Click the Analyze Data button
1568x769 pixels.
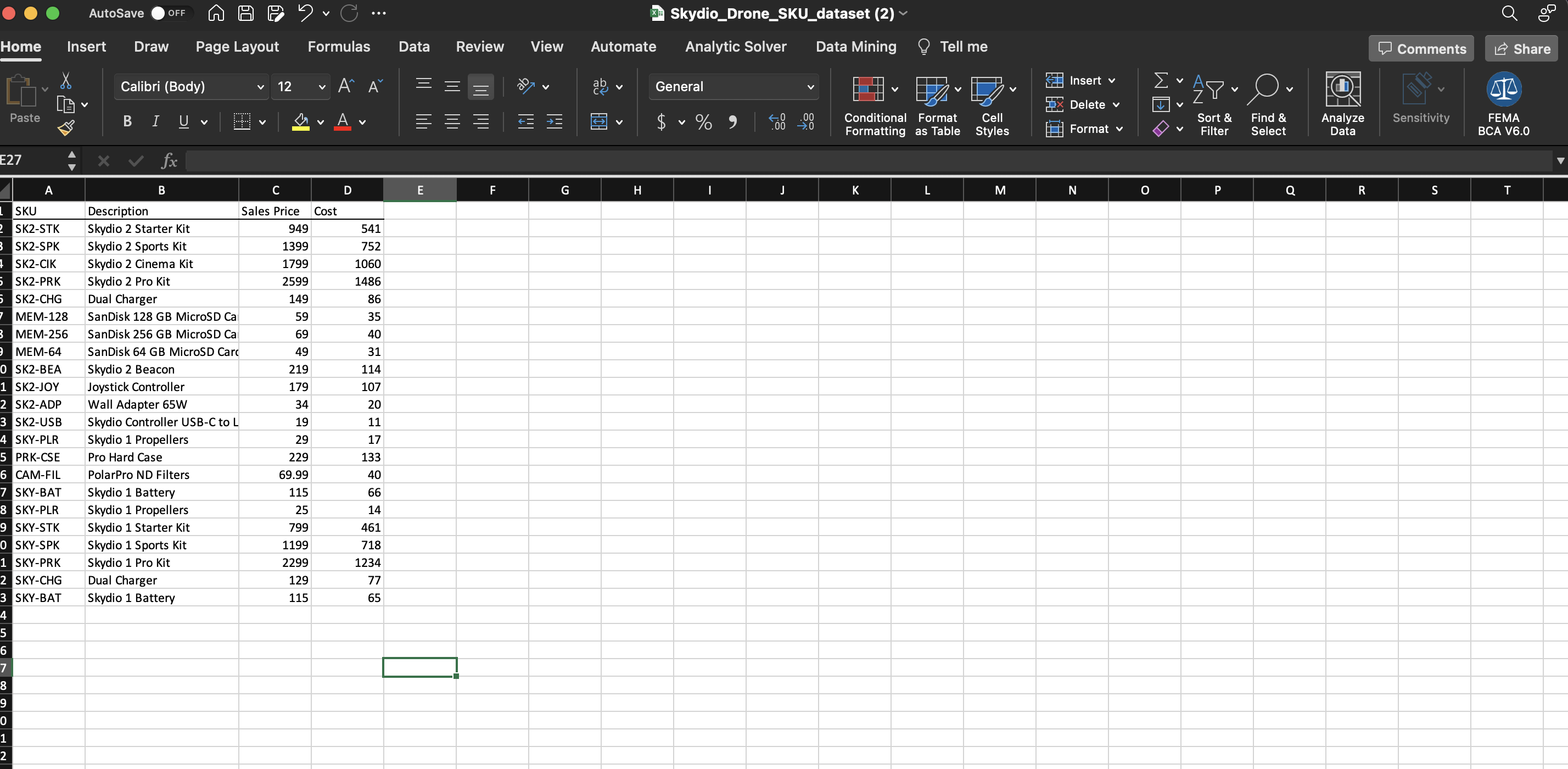(1342, 105)
